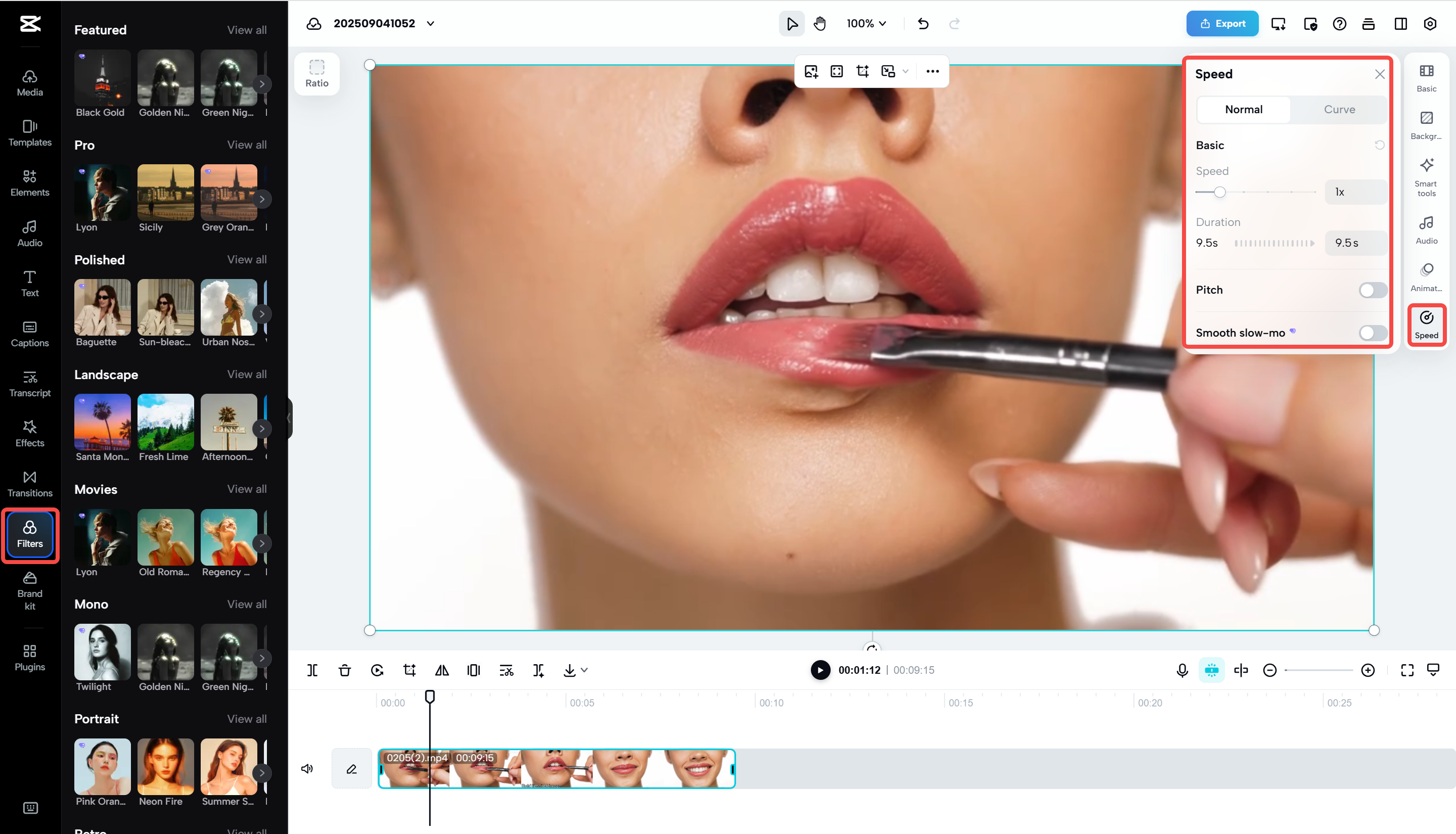
Task: Apply the Santa Monica filter thumbnail
Action: click(102, 422)
